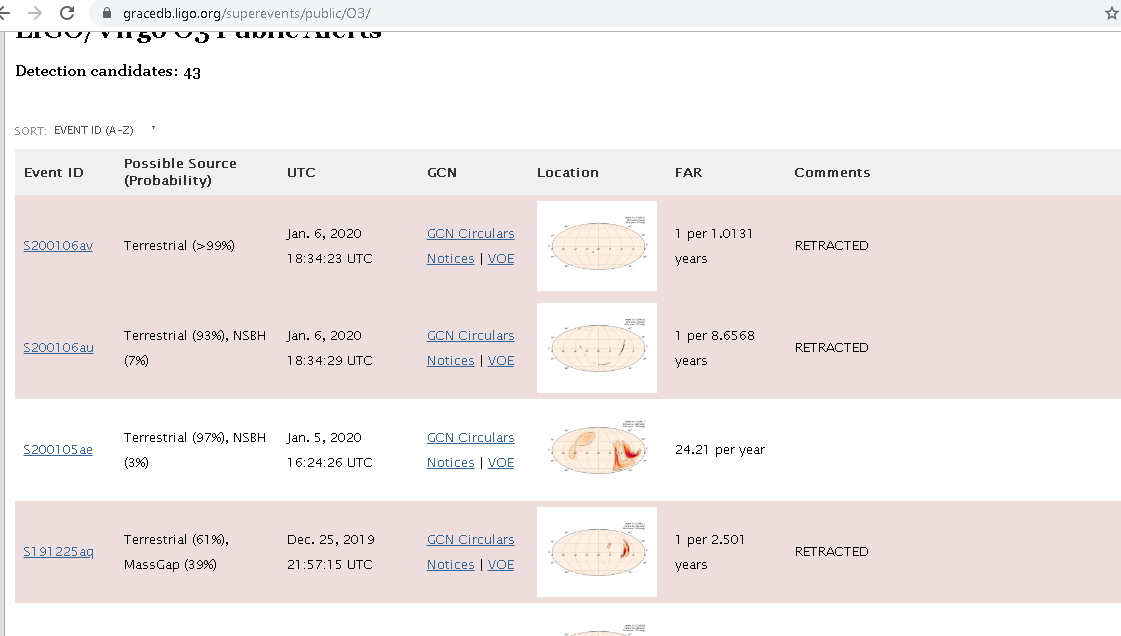Image resolution: width=1121 pixels, height=636 pixels.
Task: Click the Location column header
Action: click(x=568, y=172)
